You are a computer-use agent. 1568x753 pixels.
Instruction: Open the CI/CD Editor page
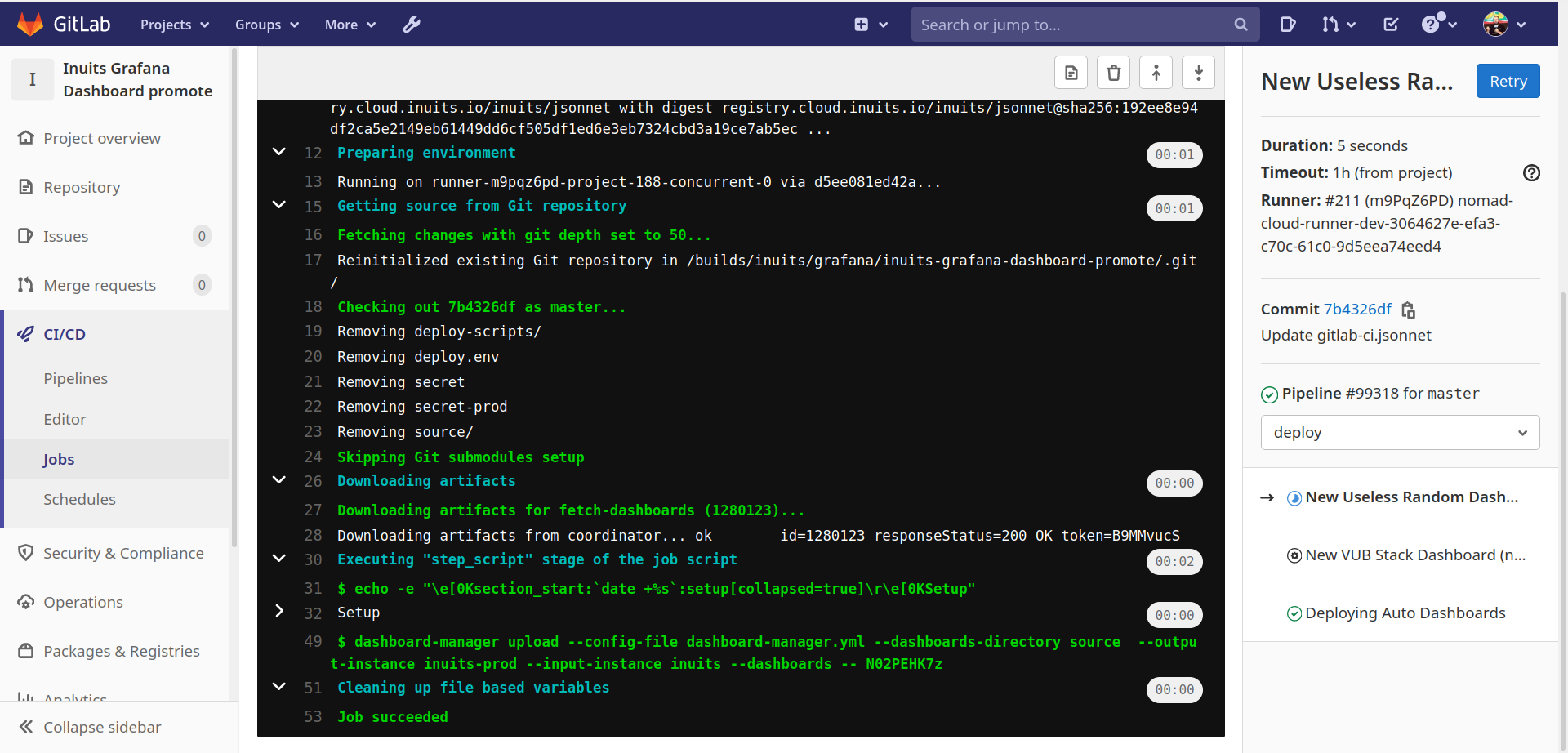click(65, 419)
